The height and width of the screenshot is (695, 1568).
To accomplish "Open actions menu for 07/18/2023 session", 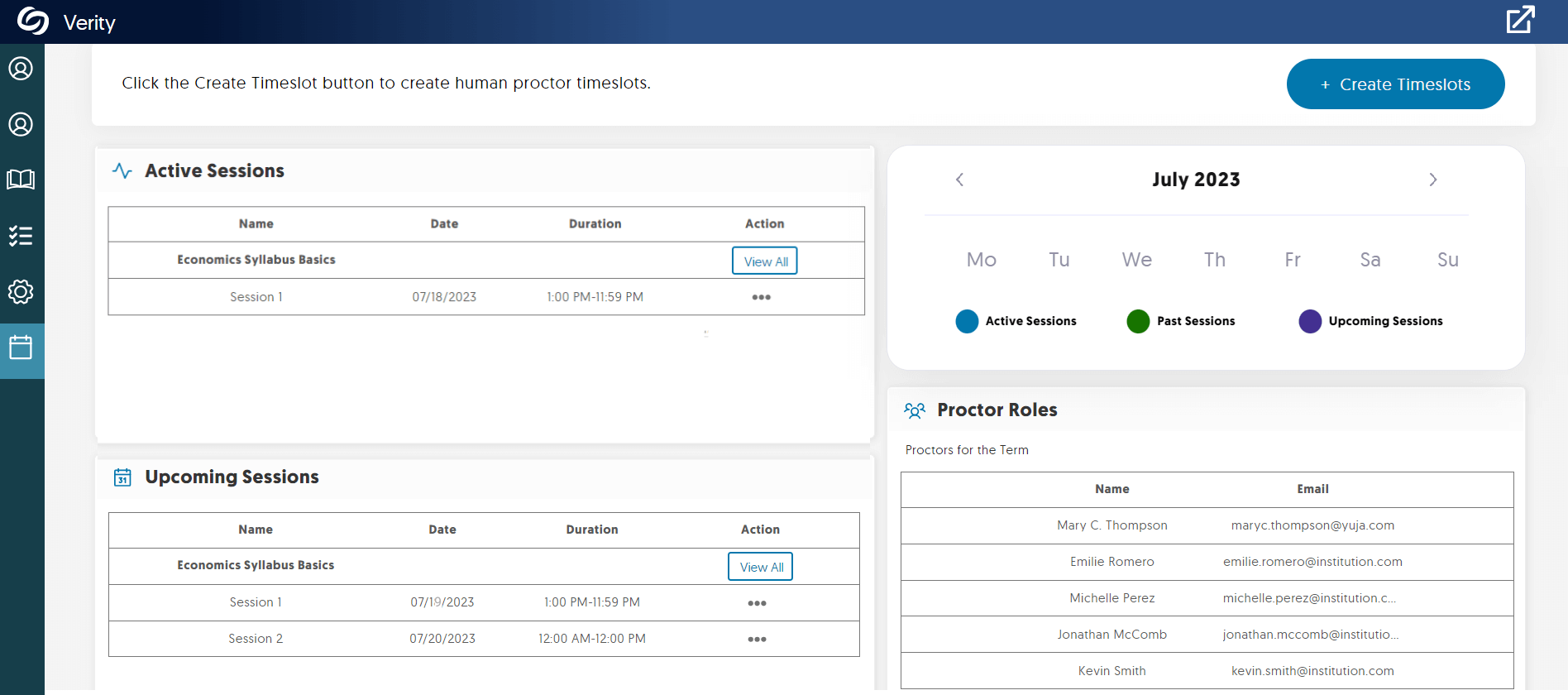I will 762,297.
